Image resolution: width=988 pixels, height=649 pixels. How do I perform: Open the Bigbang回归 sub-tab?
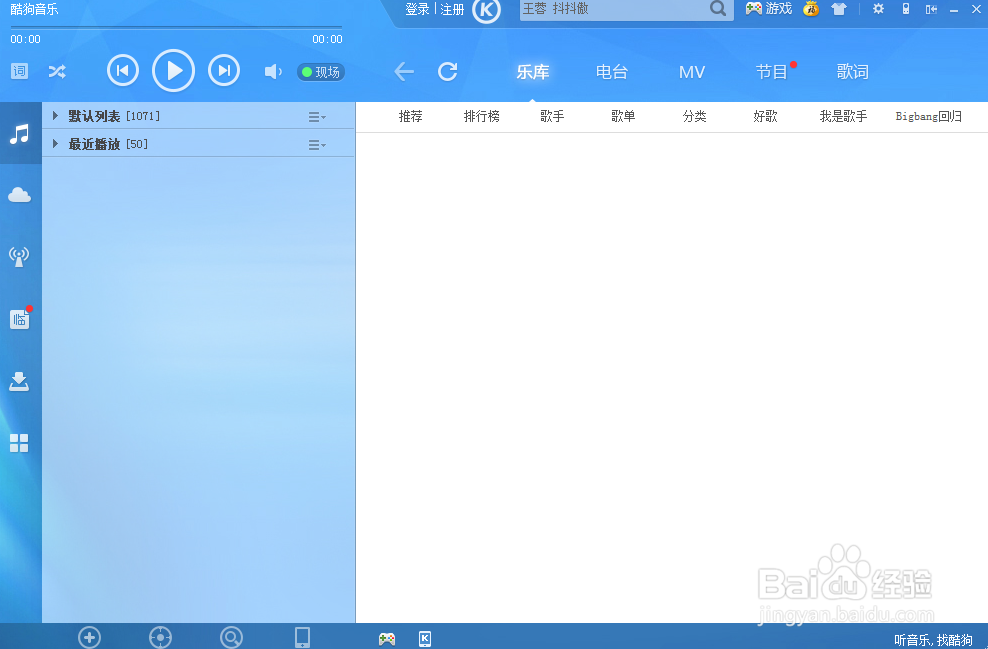929,117
